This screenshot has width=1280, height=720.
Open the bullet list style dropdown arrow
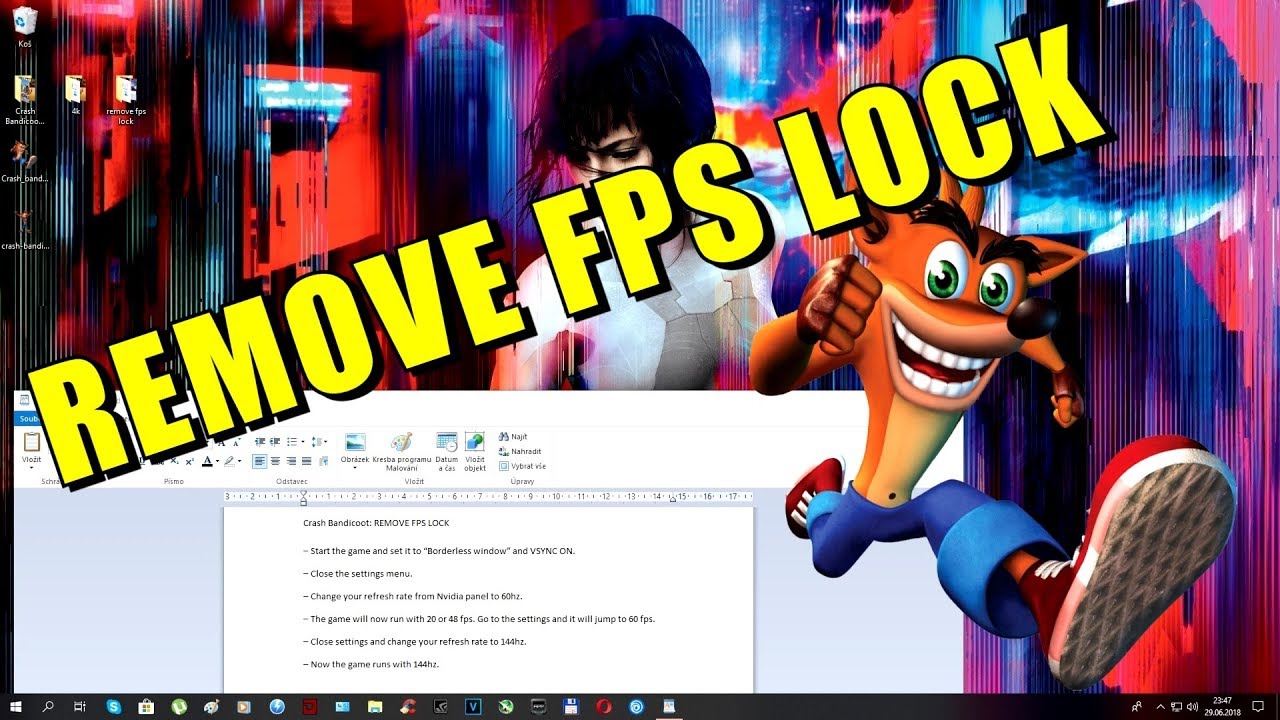pyautogui.click(x=303, y=441)
